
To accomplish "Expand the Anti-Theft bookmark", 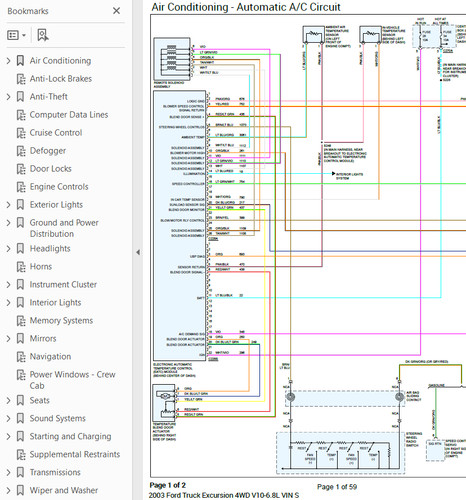I will pyautogui.click(x=9, y=97).
